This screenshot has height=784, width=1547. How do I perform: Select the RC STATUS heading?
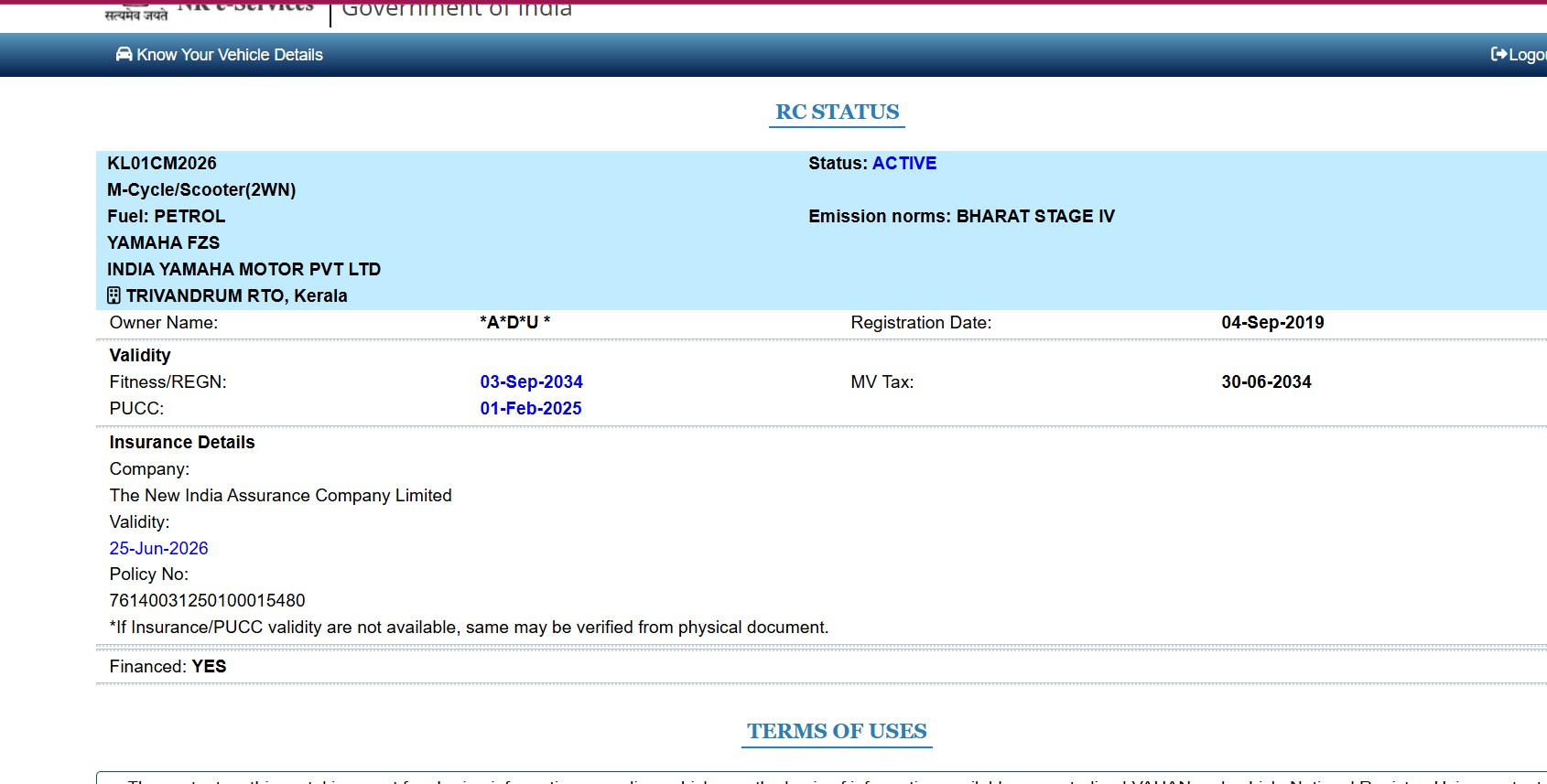(x=838, y=112)
